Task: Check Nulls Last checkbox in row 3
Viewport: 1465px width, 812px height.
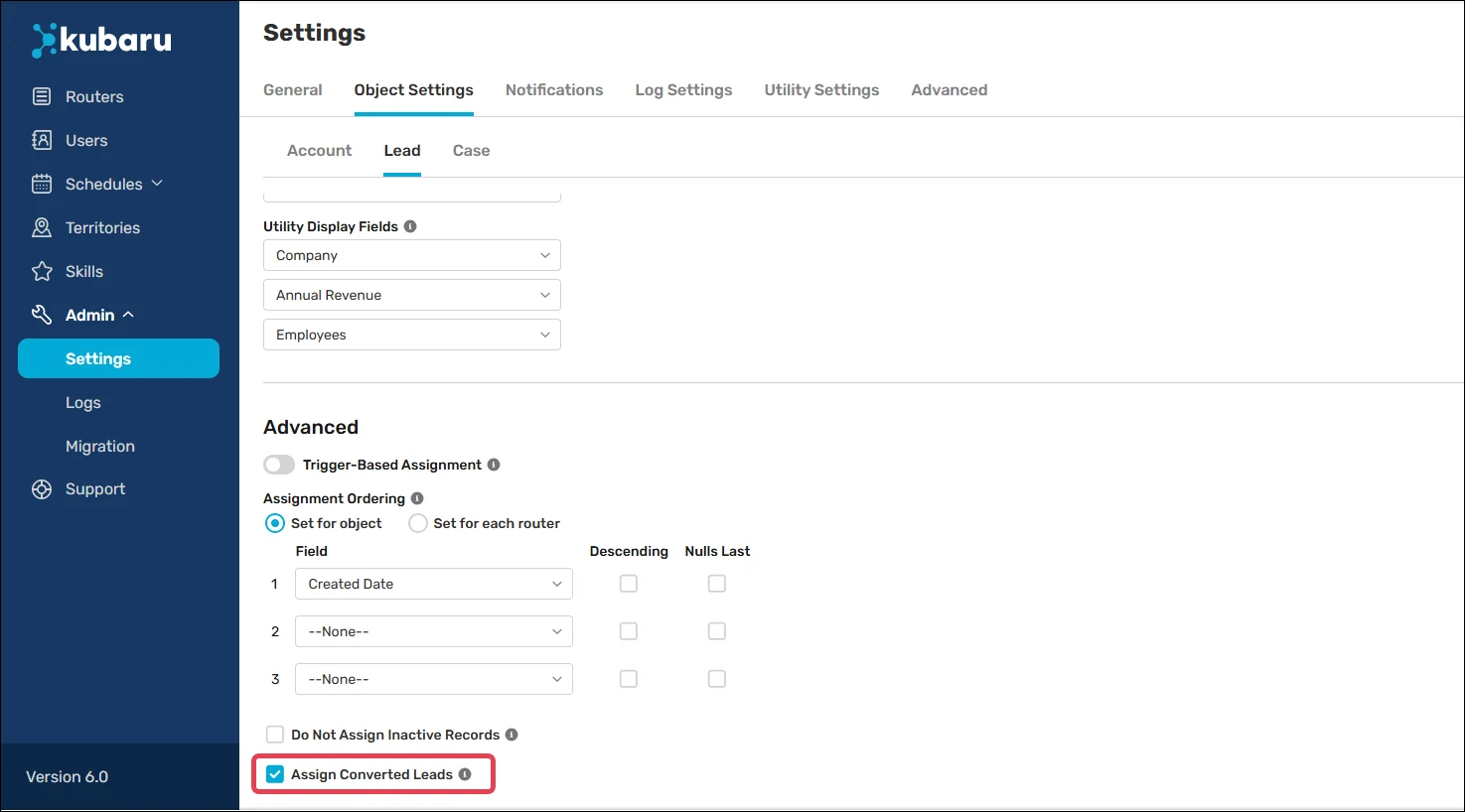Action: [x=717, y=679]
